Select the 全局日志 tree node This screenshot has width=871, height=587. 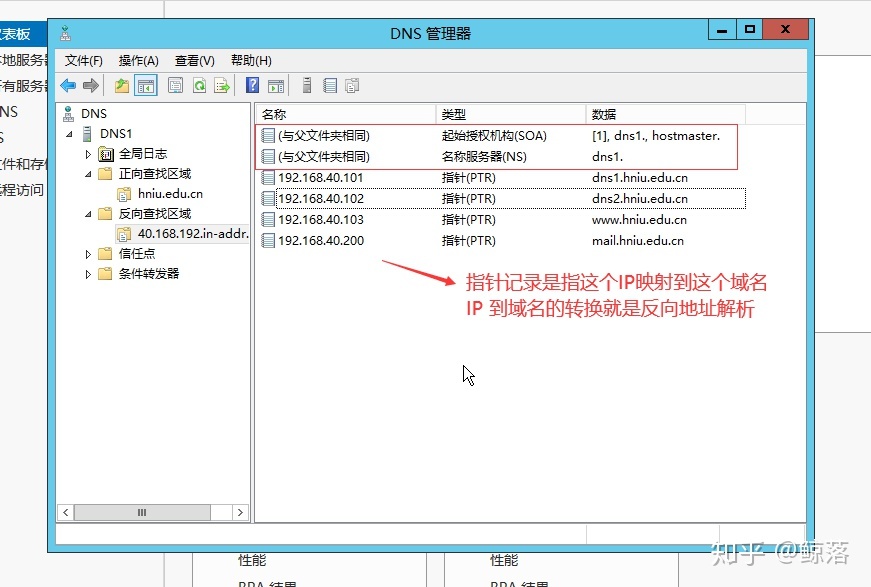(x=143, y=153)
